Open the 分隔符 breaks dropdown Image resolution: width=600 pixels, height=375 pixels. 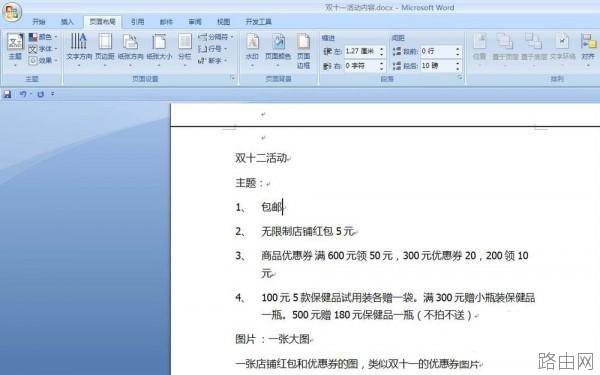click(215, 37)
